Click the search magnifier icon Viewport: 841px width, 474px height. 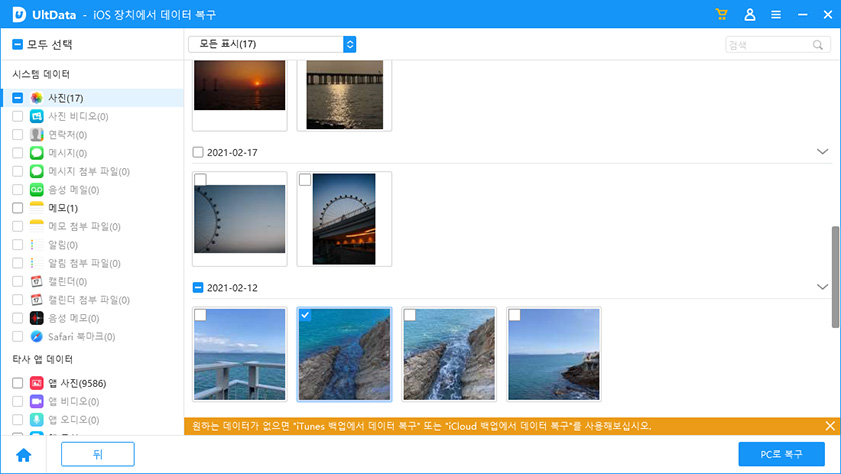pyautogui.click(x=817, y=45)
